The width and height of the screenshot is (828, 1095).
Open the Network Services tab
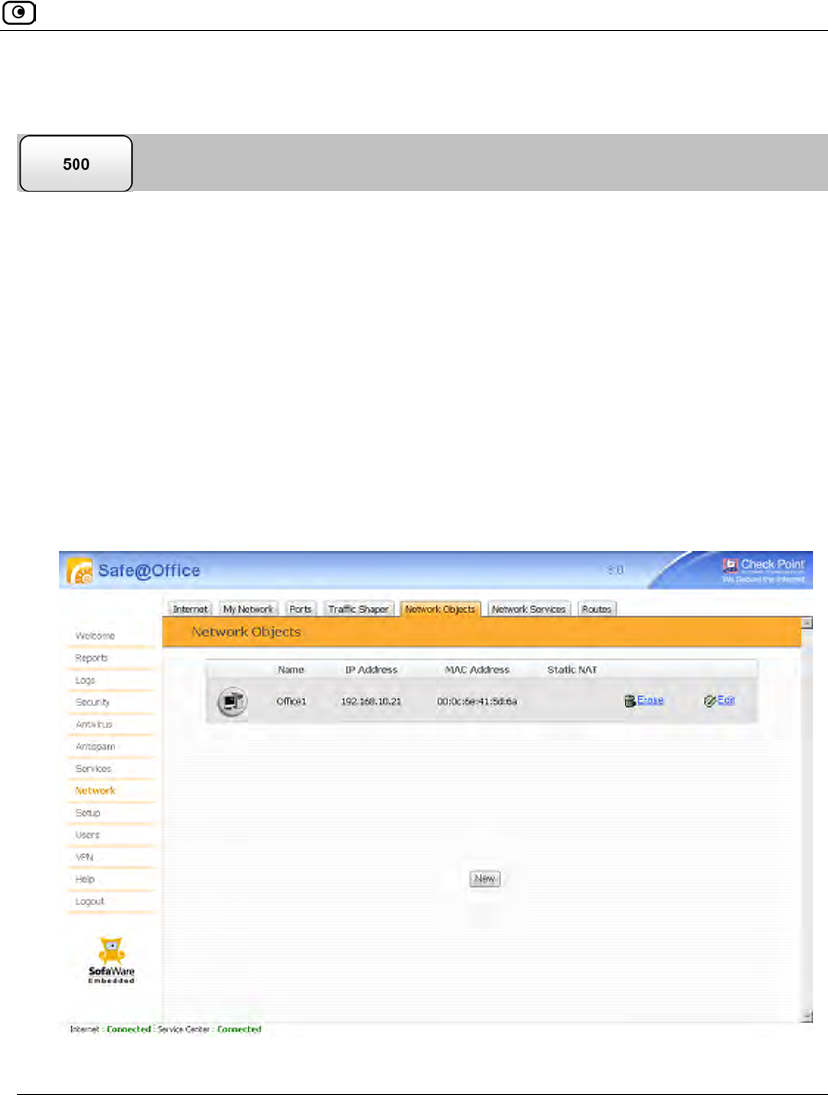point(528,609)
